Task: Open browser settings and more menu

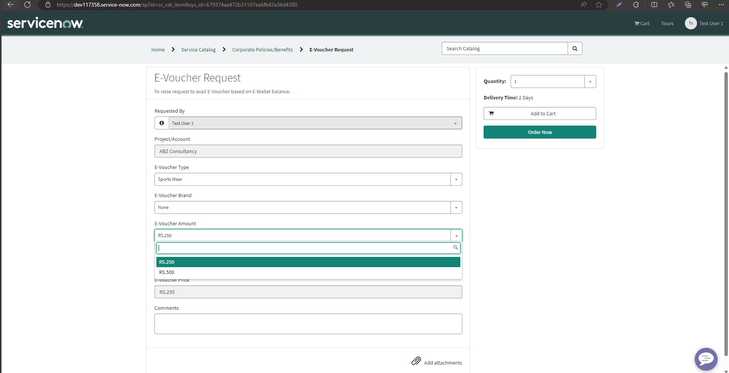Action: (x=720, y=5)
